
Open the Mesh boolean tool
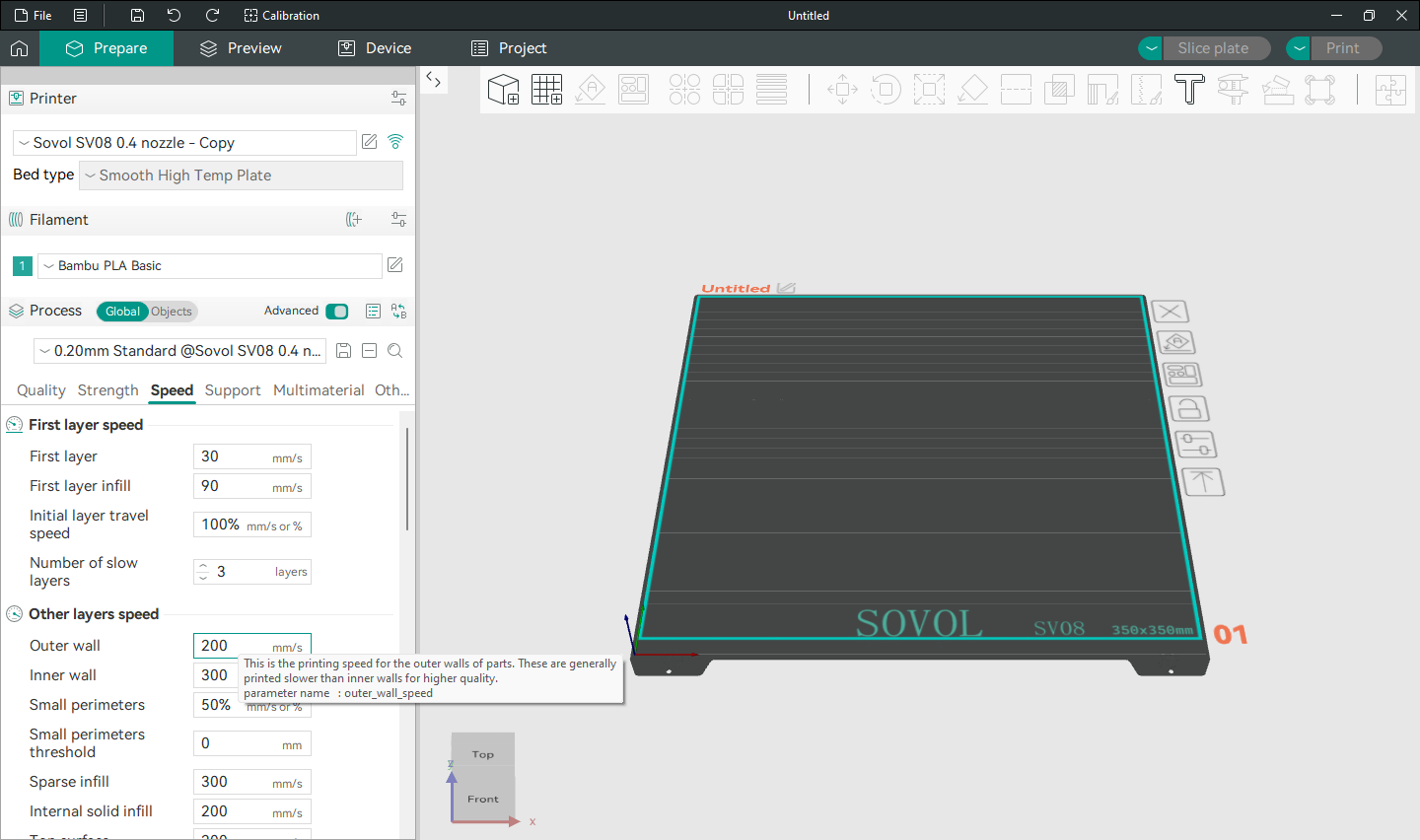point(1059,90)
